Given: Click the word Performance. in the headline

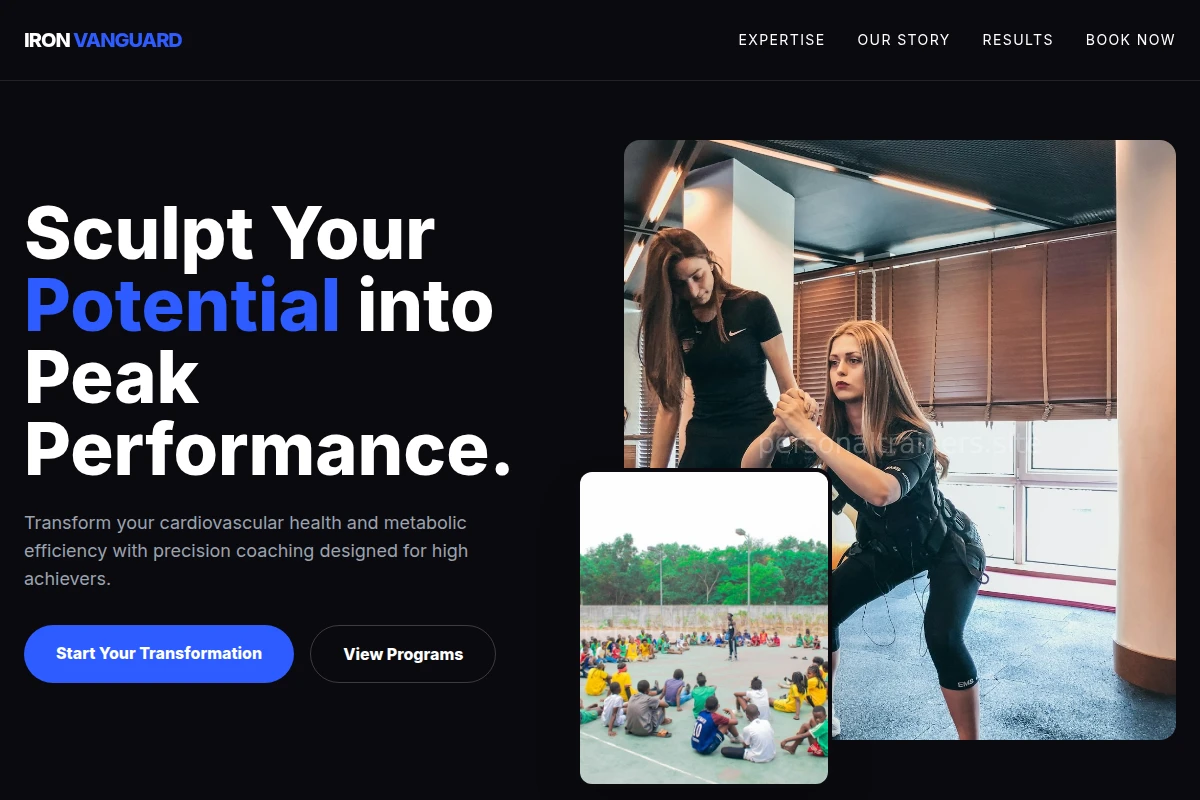Looking at the screenshot, I should click(268, 450).
